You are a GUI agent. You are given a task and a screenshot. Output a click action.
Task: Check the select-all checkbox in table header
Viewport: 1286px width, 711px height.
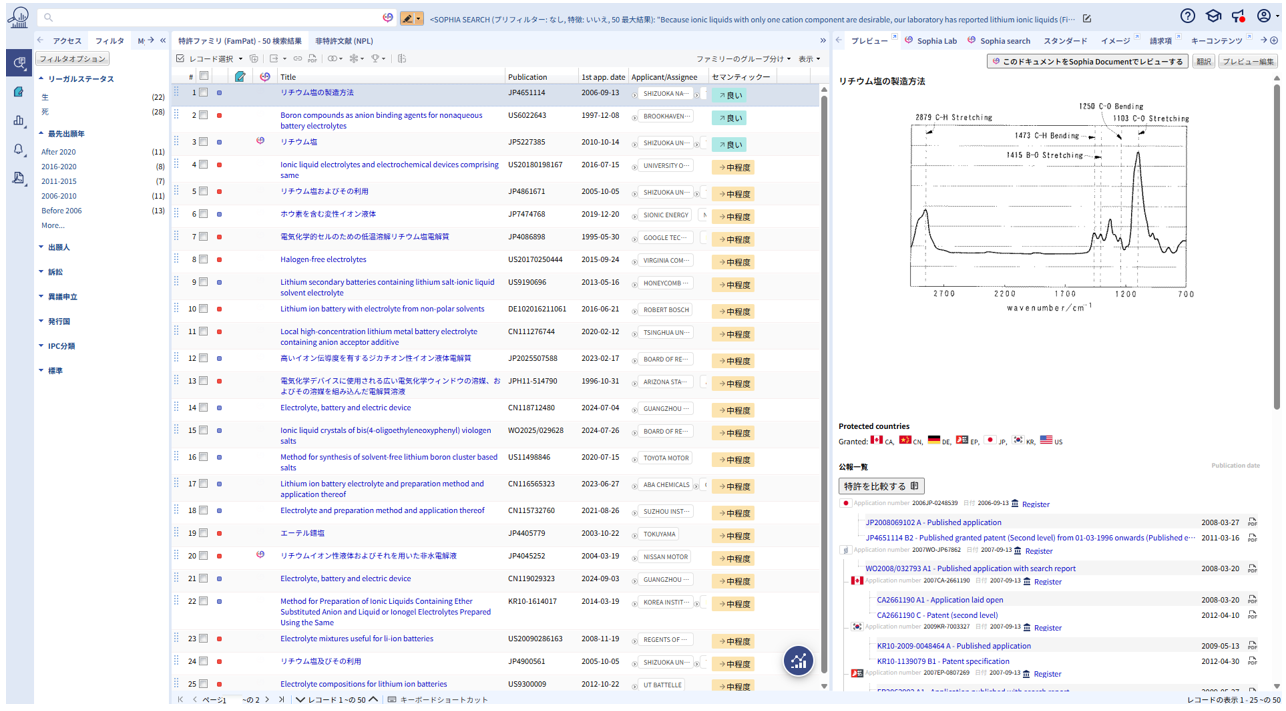click(x=204, y=76)
